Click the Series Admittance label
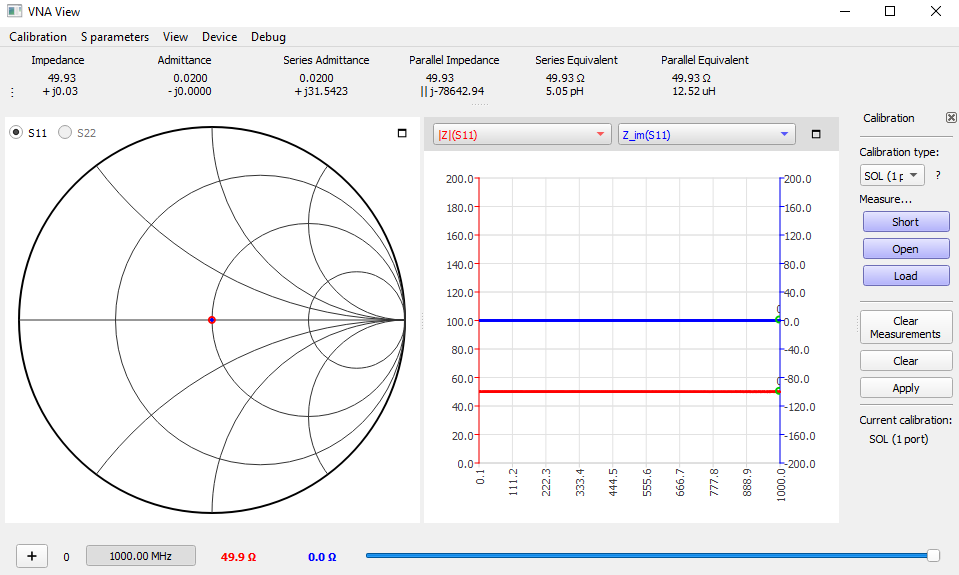 pyautogui.click(x=326, y=60)
